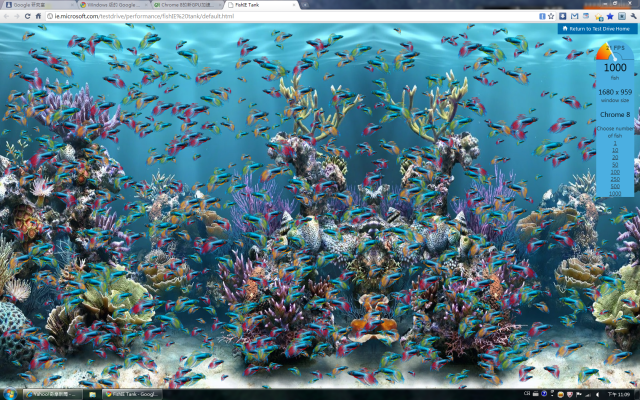640x400 pixels.
Task: Set number of fish to 10
Action: (615, 150)
